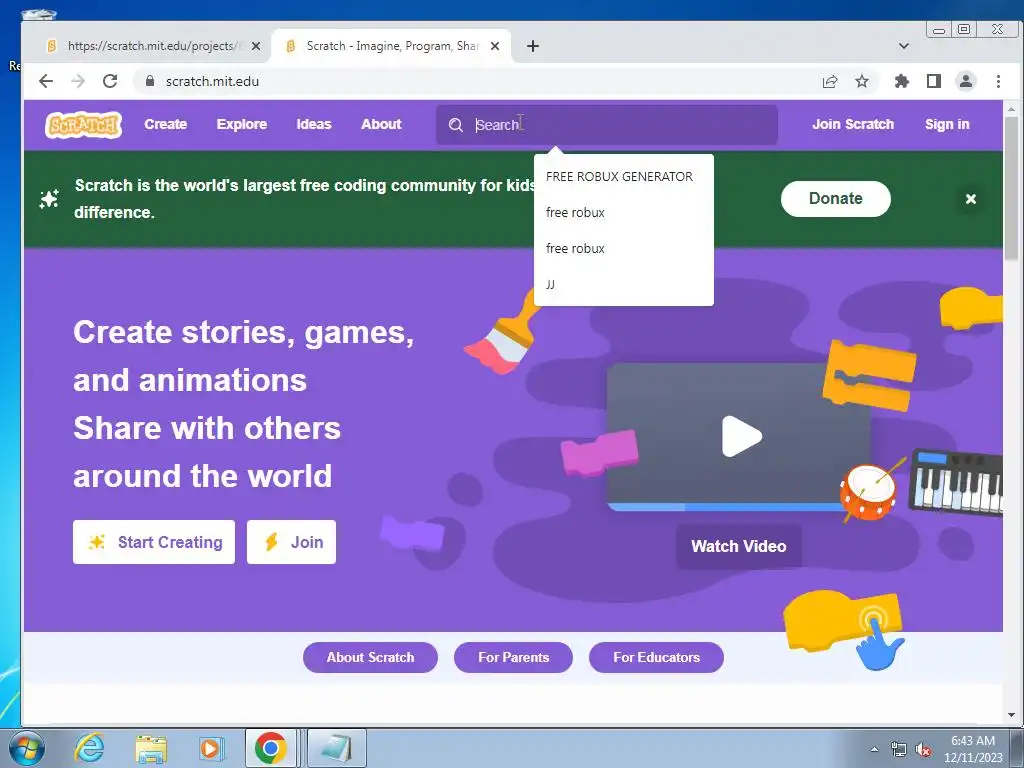Expand Chrome tab search chevron

(x=904, y=46)
